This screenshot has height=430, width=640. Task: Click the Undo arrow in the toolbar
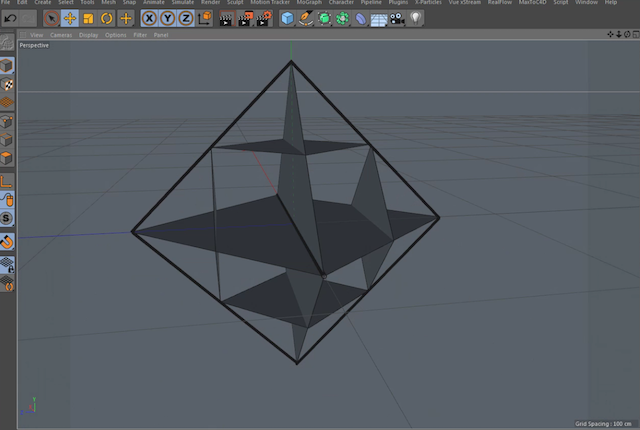click(10, 18)
